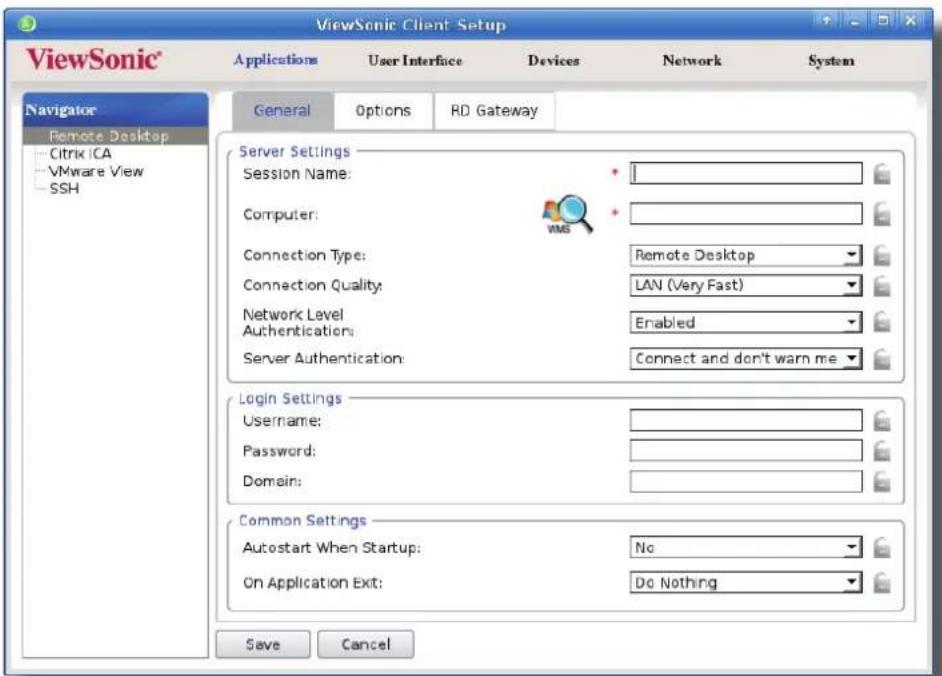The image size is (942, 676).
Task: Toggle lock icon for Network Level Authentication
Action: coord(881,323)
